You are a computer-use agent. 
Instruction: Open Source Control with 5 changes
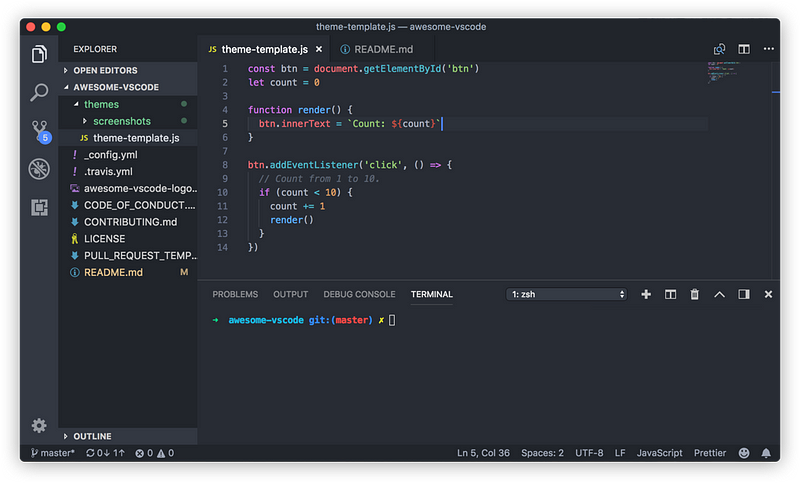pyautogui.click(x=40, y=132)
